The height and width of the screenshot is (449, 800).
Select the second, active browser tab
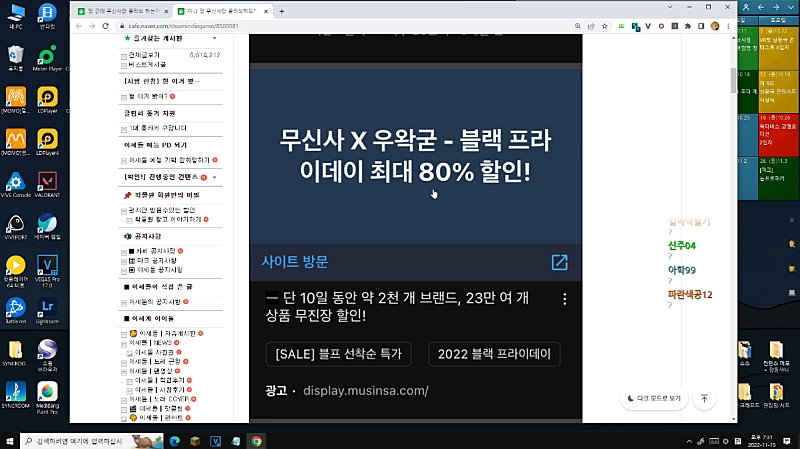coord(222,11)
